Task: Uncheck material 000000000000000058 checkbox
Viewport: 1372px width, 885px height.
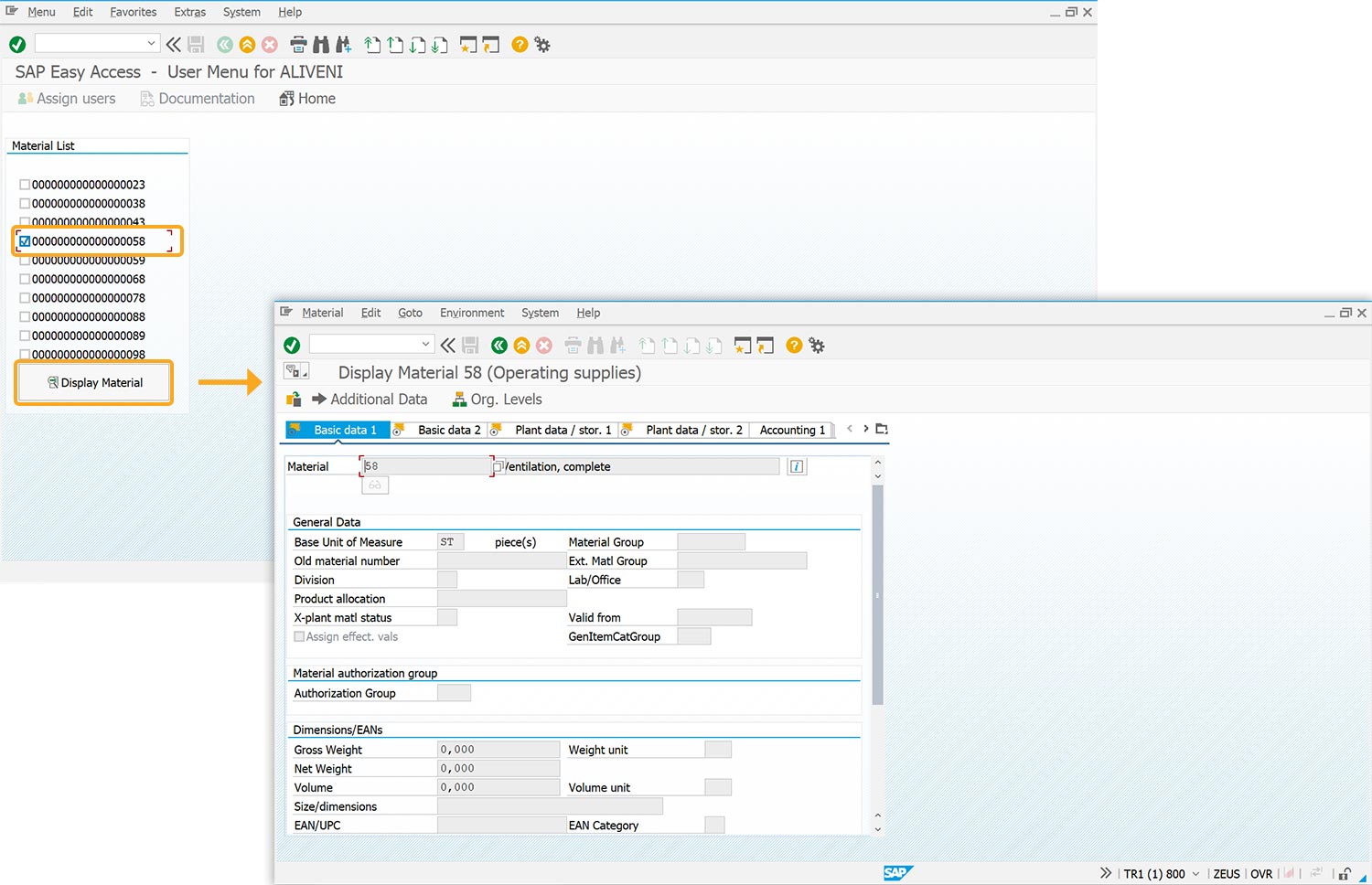Action: point(25,241)
